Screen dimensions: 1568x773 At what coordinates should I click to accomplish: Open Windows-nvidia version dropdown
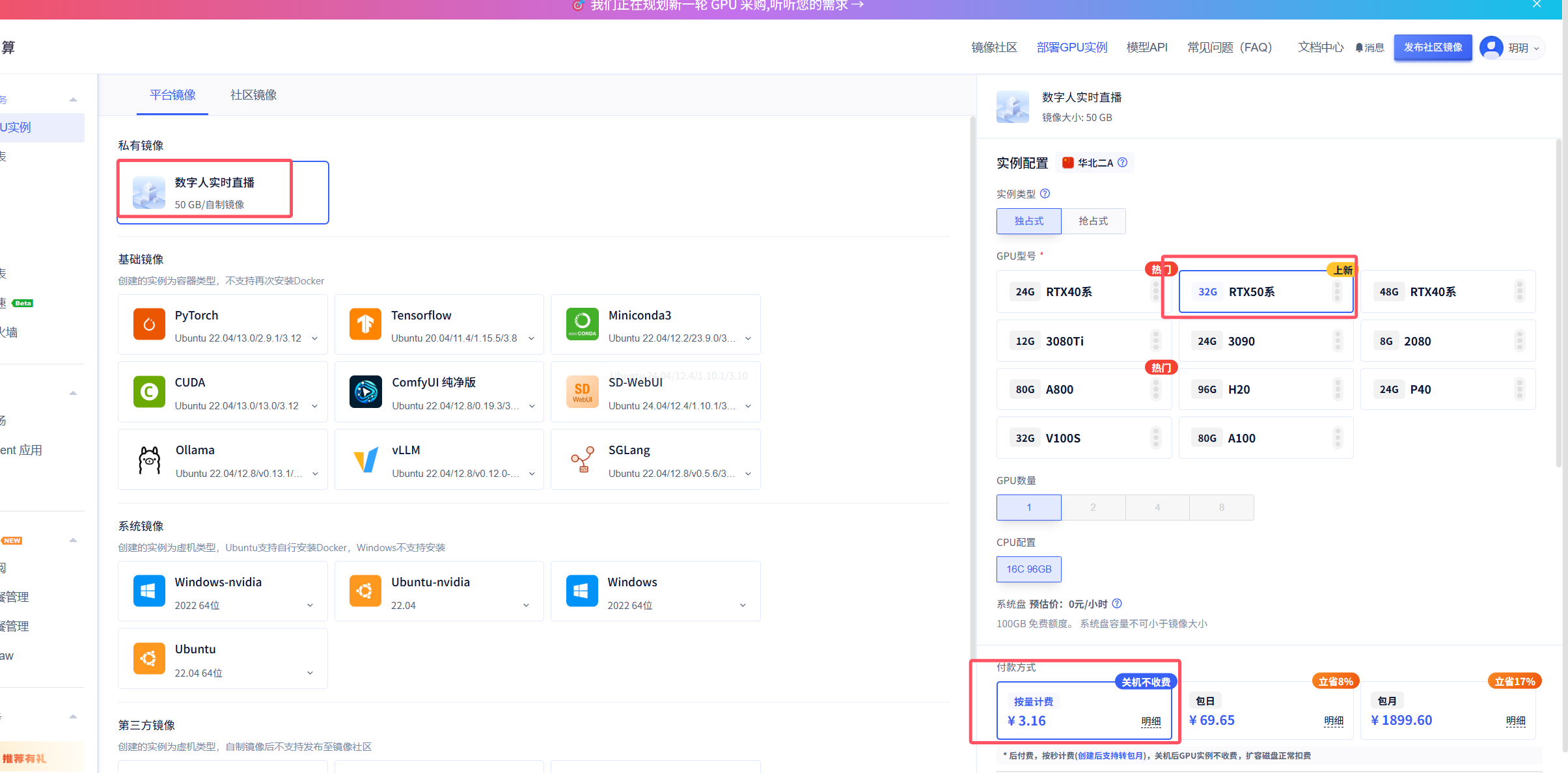[x=310, y=605]
